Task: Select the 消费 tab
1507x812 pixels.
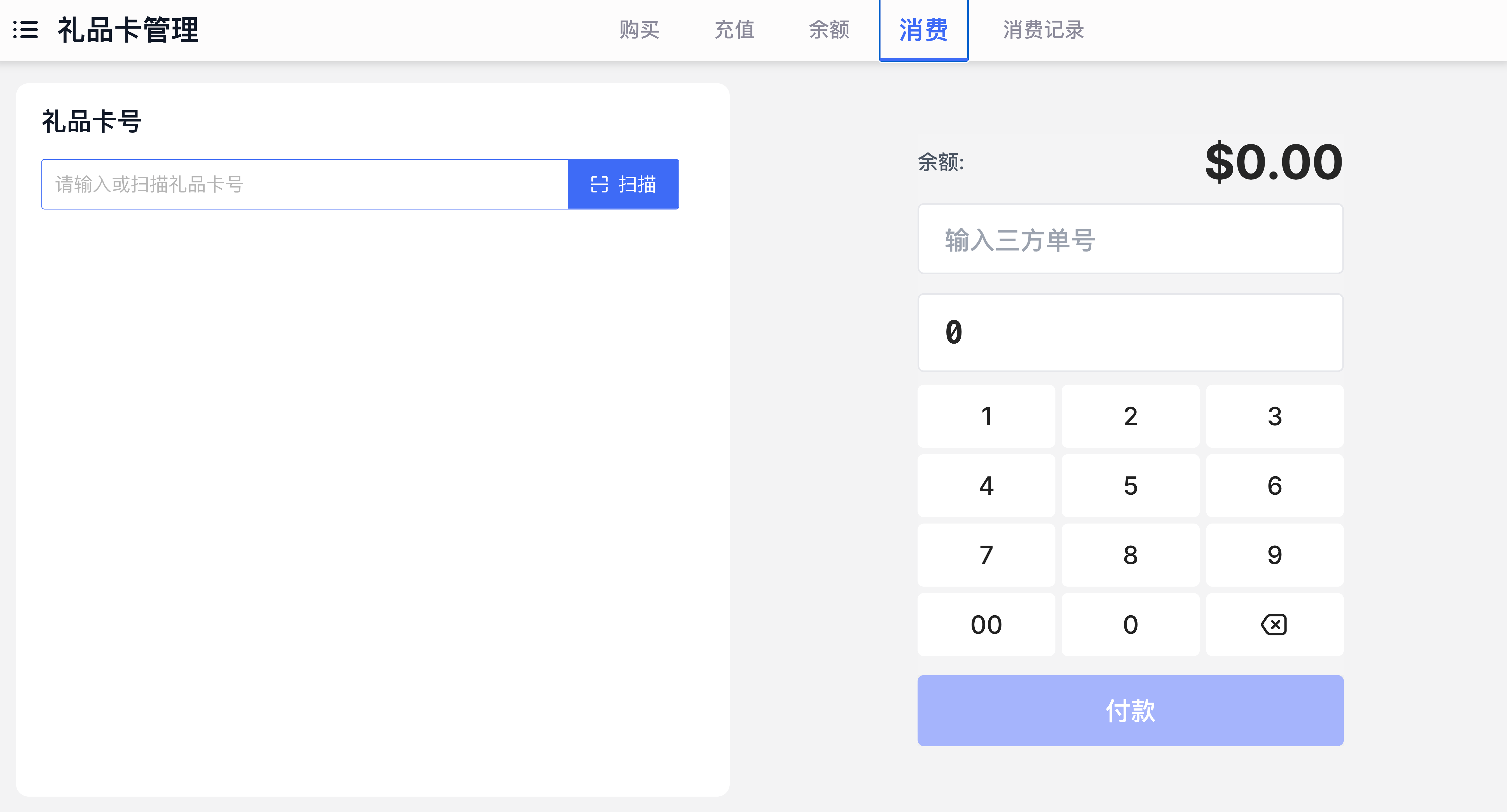Action: [x=923, y=30]
